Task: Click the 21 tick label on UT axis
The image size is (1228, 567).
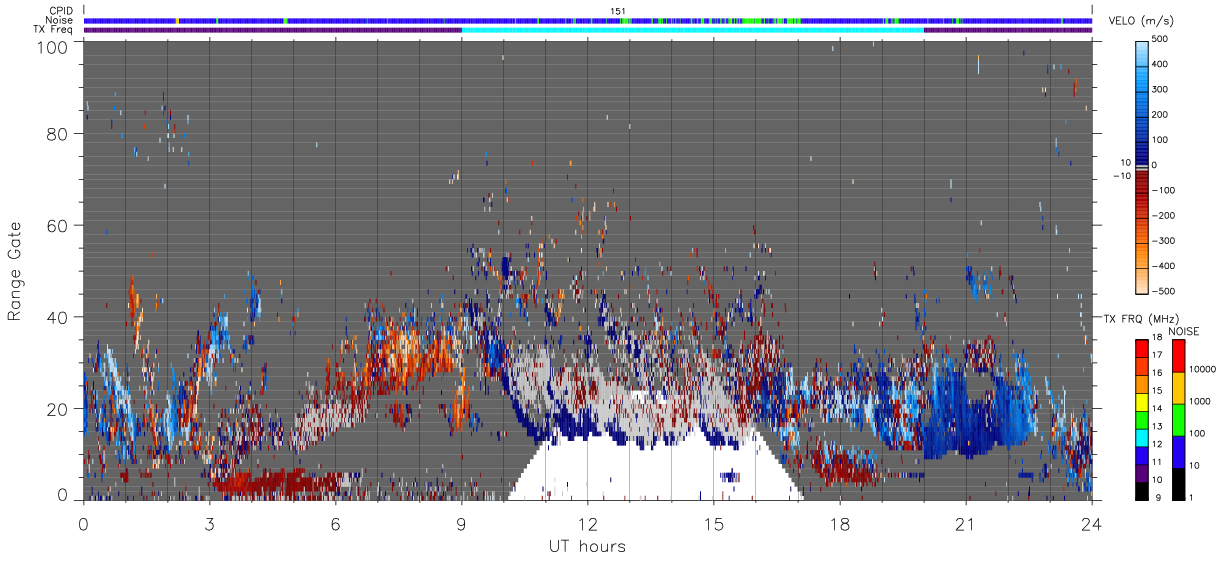Action: pyautogui.click(x=965, y=524)
